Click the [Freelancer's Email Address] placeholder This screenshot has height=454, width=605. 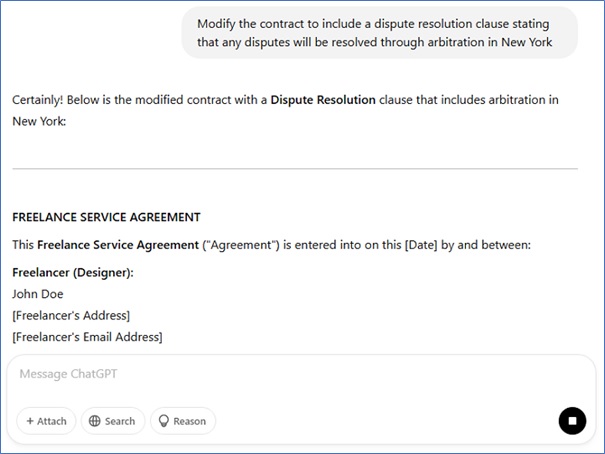(87, 337)
